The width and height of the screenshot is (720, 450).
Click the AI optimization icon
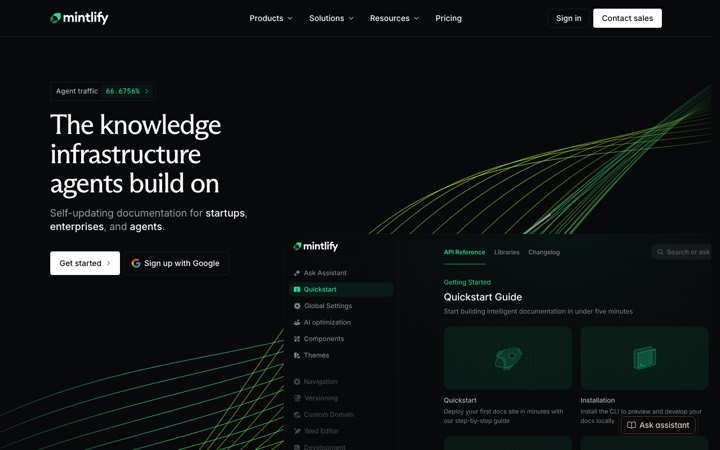(297, 322)
